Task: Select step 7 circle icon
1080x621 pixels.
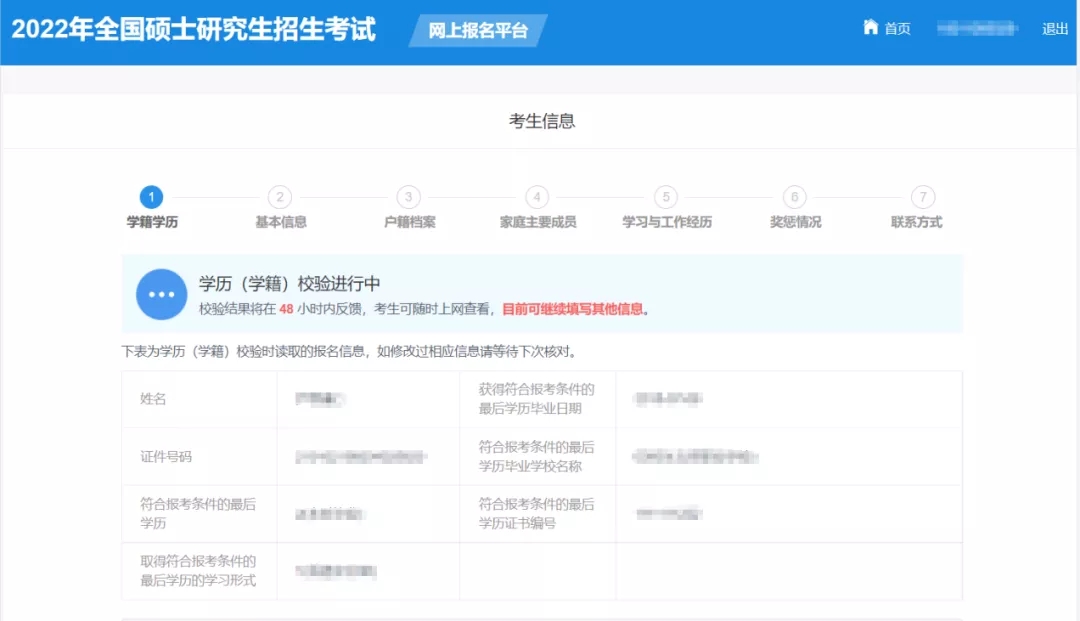Action: (x=923, y=197)
